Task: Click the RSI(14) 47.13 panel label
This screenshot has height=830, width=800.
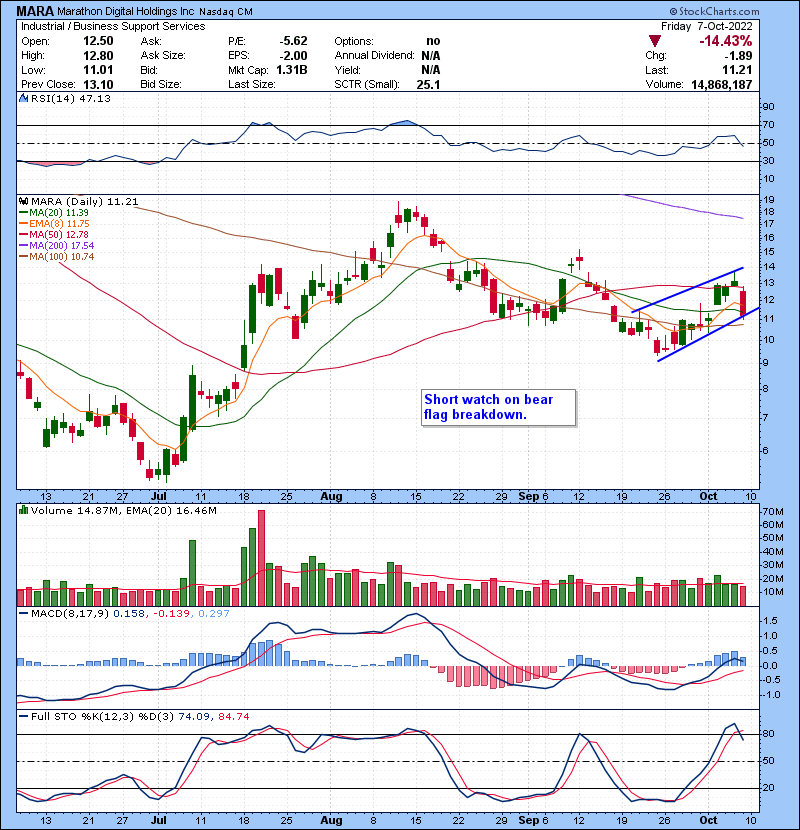Action: pyautogui.click(x=71, y=98)
